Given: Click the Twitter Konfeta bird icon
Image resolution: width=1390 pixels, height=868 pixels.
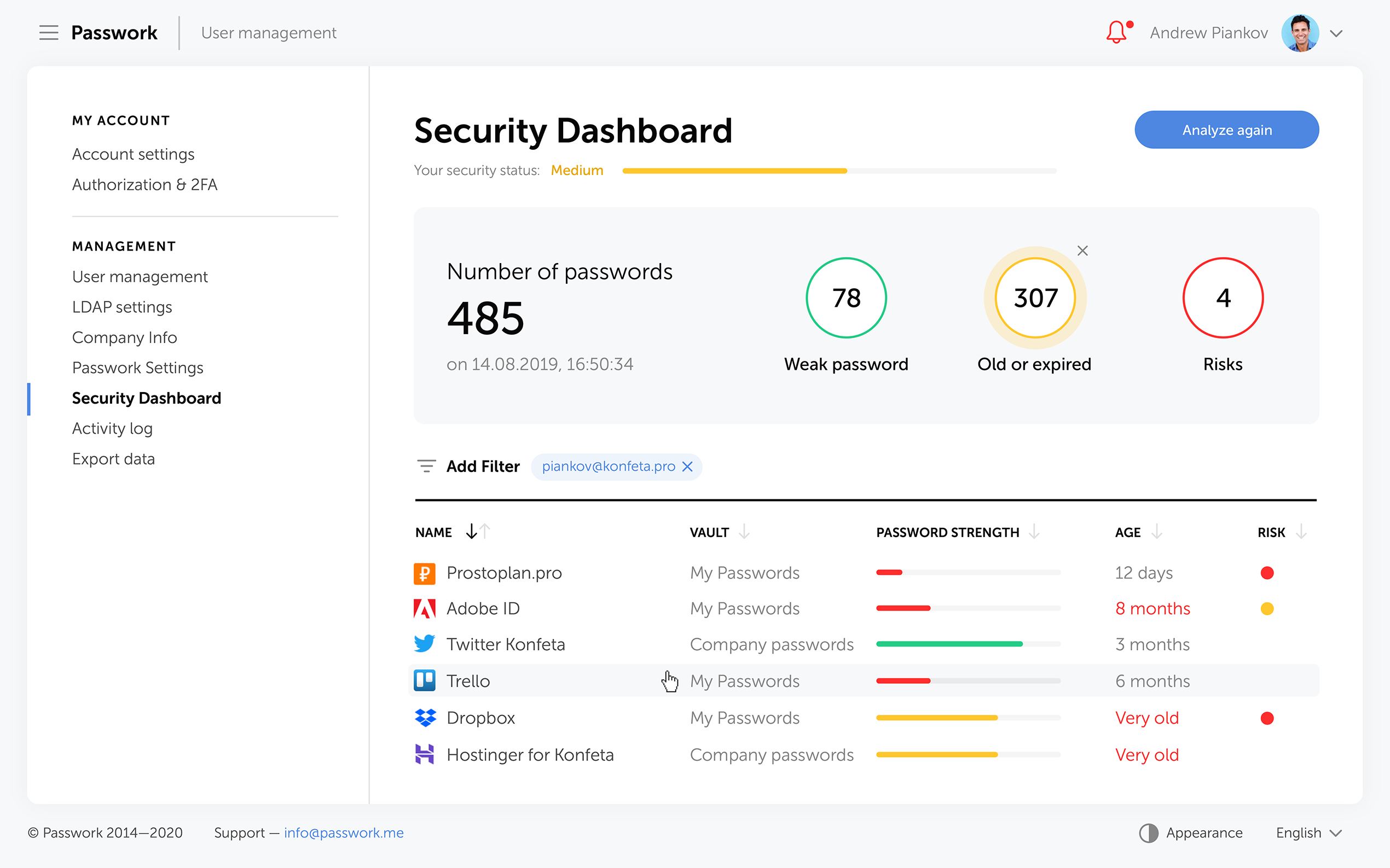Looking at the screenshot, I should (x=425, y=644).
